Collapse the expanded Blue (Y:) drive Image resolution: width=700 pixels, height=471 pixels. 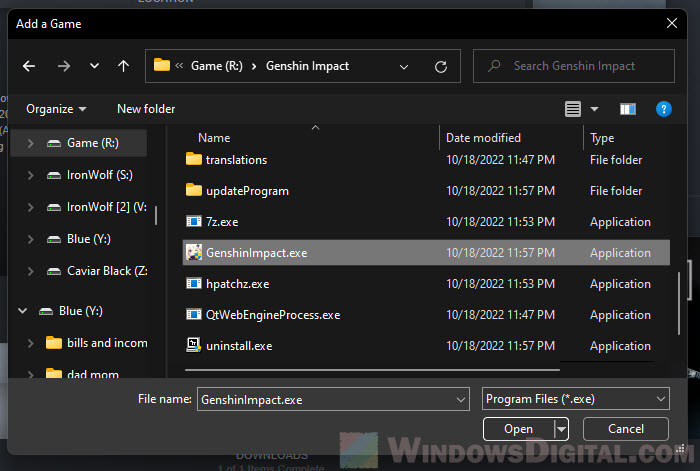(22, 311)
